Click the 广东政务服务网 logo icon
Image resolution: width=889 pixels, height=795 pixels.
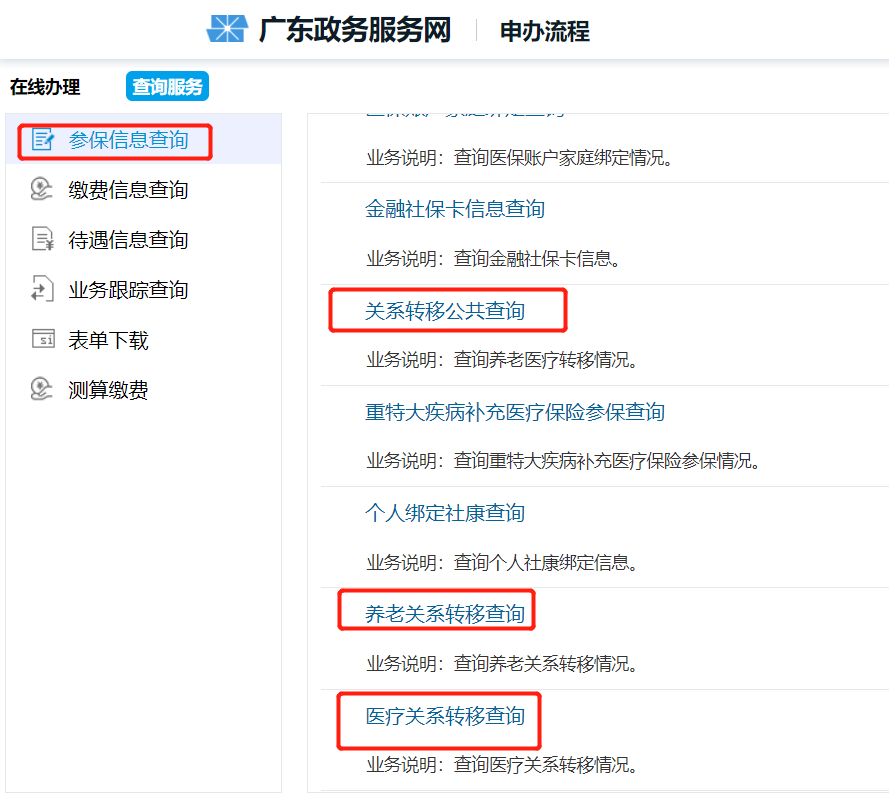click(x=226, y=30)
